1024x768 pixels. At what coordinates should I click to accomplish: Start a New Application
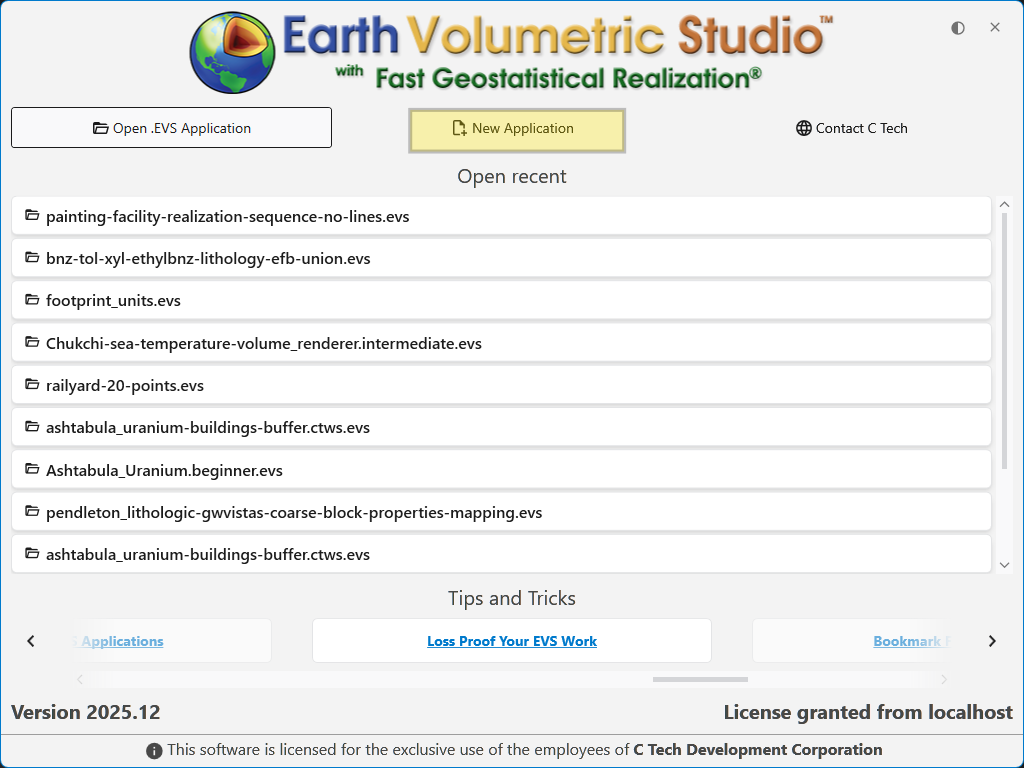tap(517, 130)
